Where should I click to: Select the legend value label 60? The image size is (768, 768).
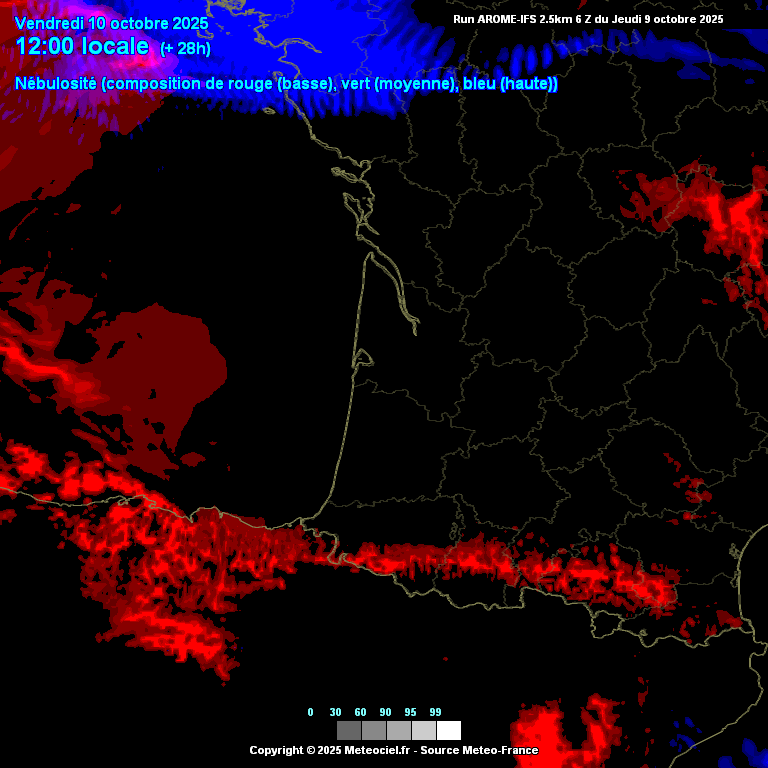point(361,712)
